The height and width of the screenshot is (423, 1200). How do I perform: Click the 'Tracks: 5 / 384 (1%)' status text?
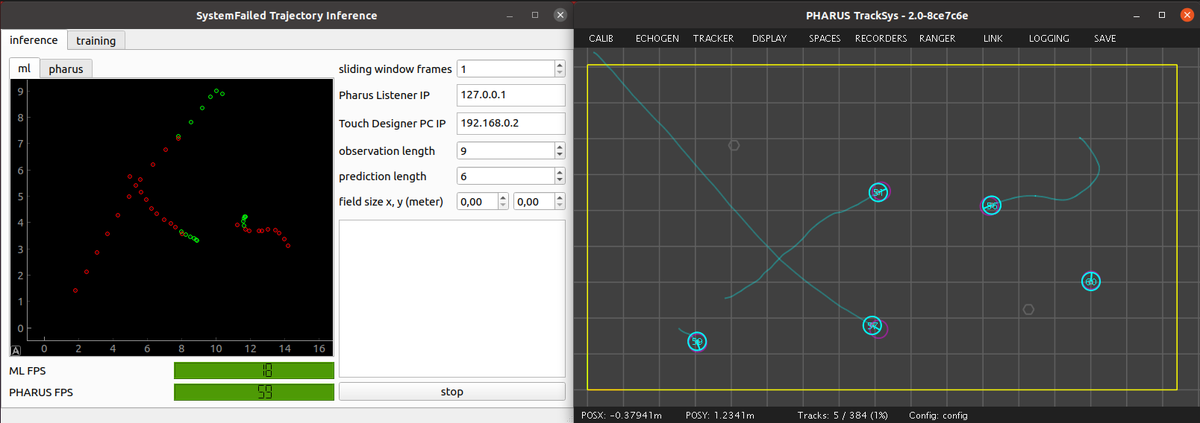pyautogui.click(x=841, y=414)
